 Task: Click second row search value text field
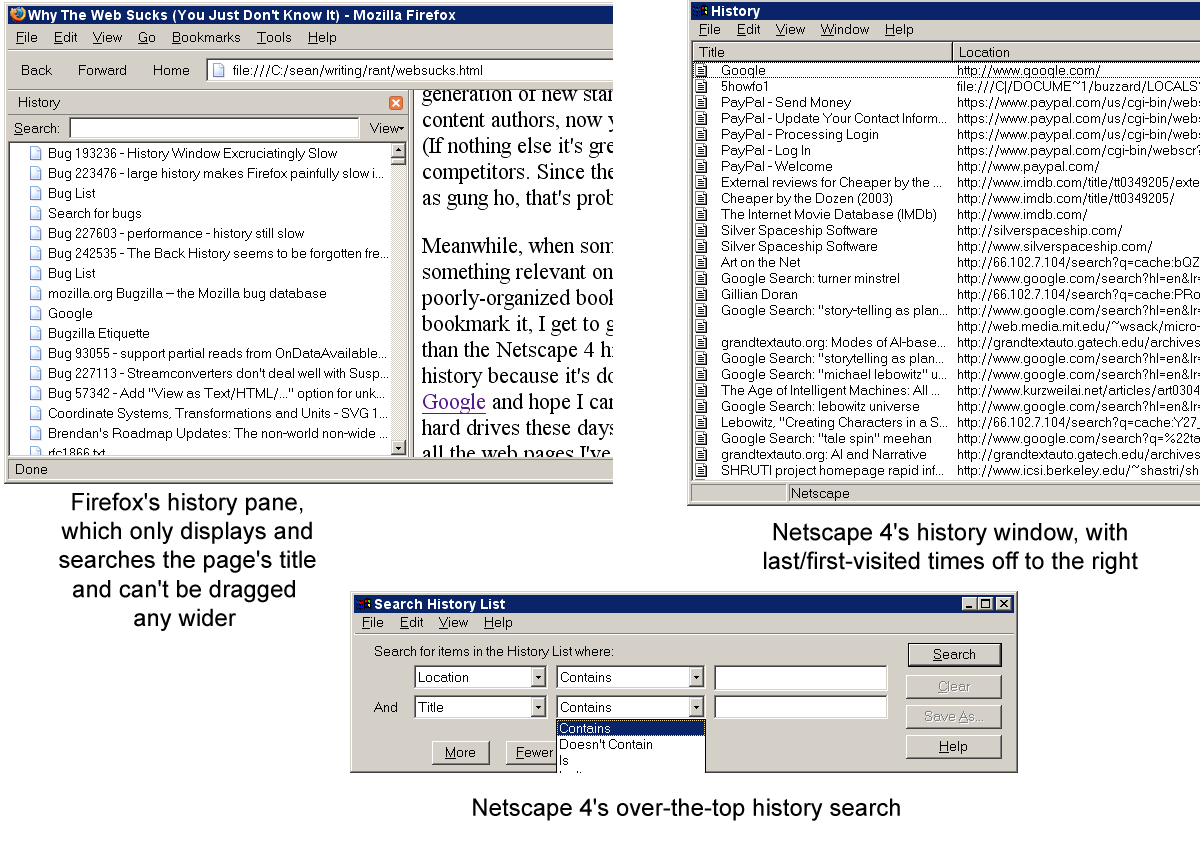(x=800, y=707)
